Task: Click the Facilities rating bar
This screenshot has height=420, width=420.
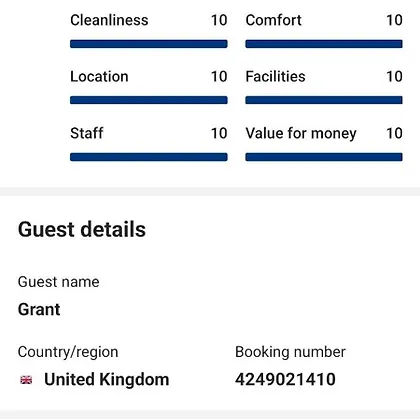Action: point(324,100)
